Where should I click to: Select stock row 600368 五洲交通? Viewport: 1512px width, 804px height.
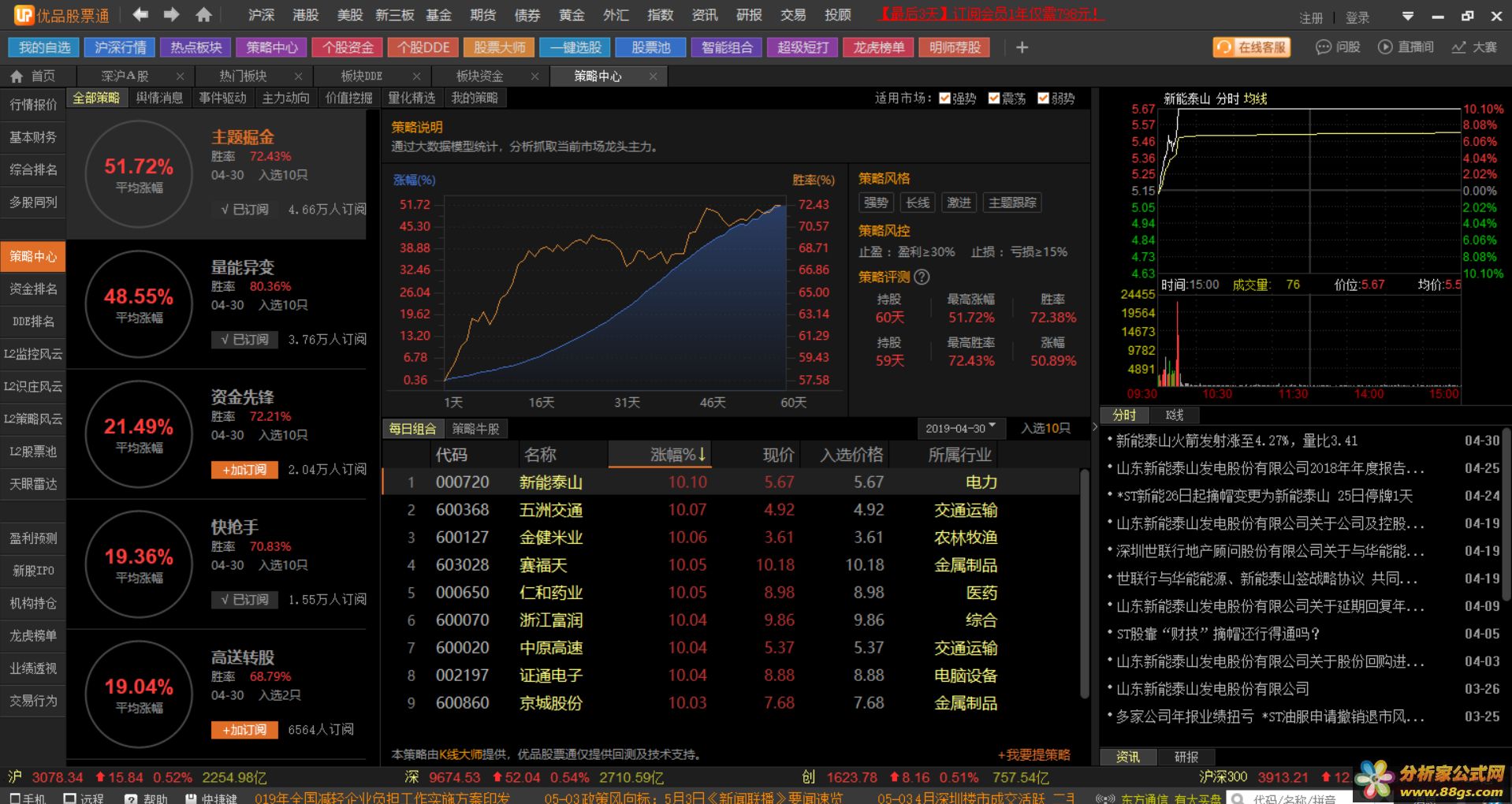pyautogui.click(x=730, y=510)
